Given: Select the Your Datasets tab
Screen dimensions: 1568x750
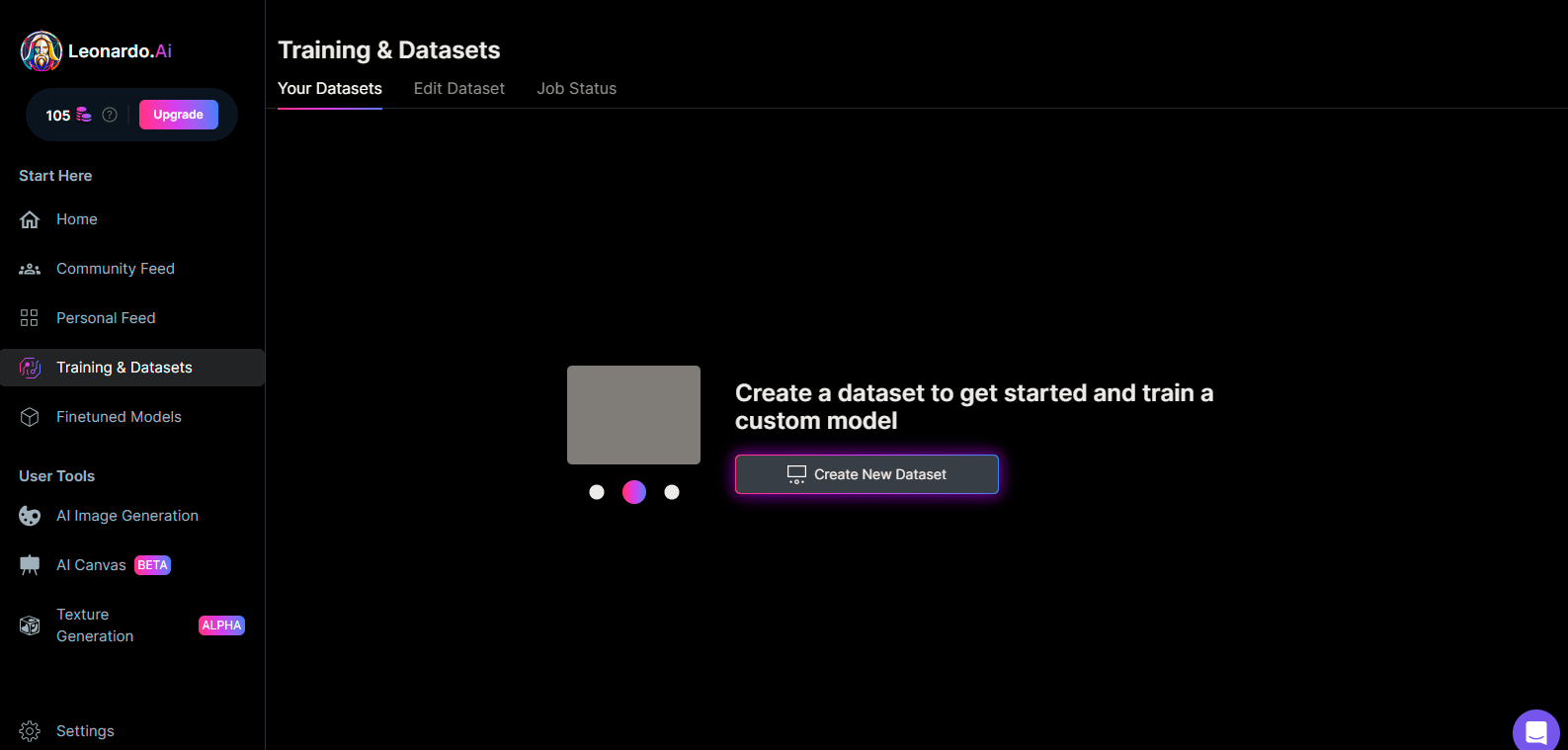Looking at the screenshot, I should 329,89.
